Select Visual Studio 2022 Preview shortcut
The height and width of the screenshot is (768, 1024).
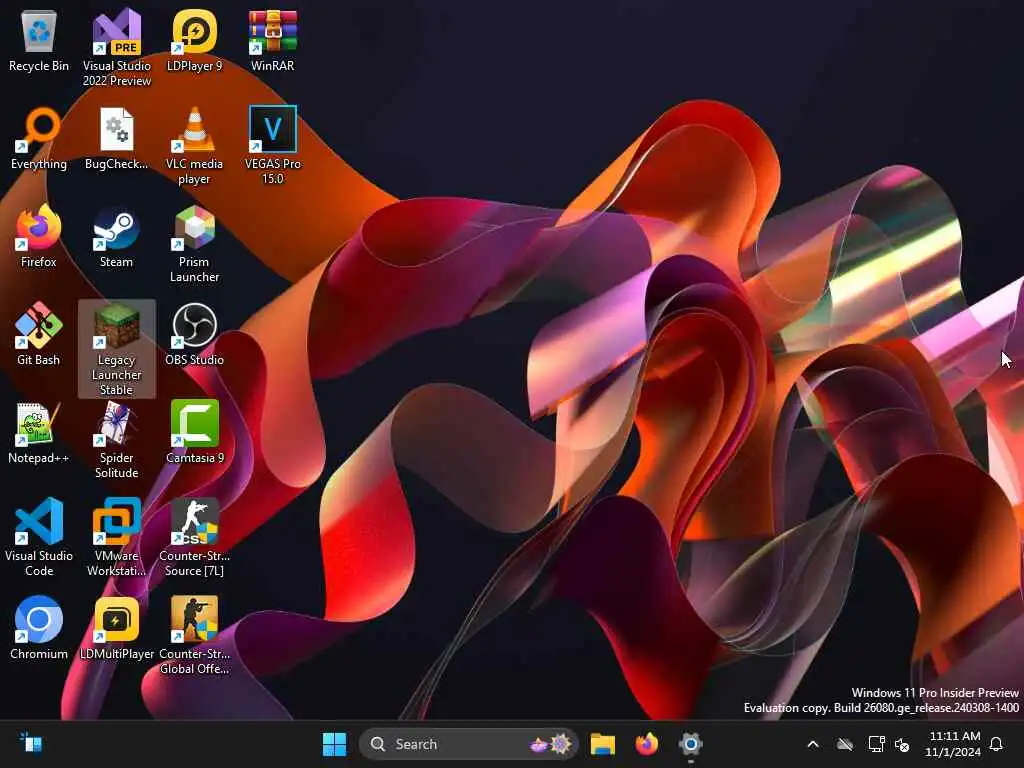[x=116, y=47]
